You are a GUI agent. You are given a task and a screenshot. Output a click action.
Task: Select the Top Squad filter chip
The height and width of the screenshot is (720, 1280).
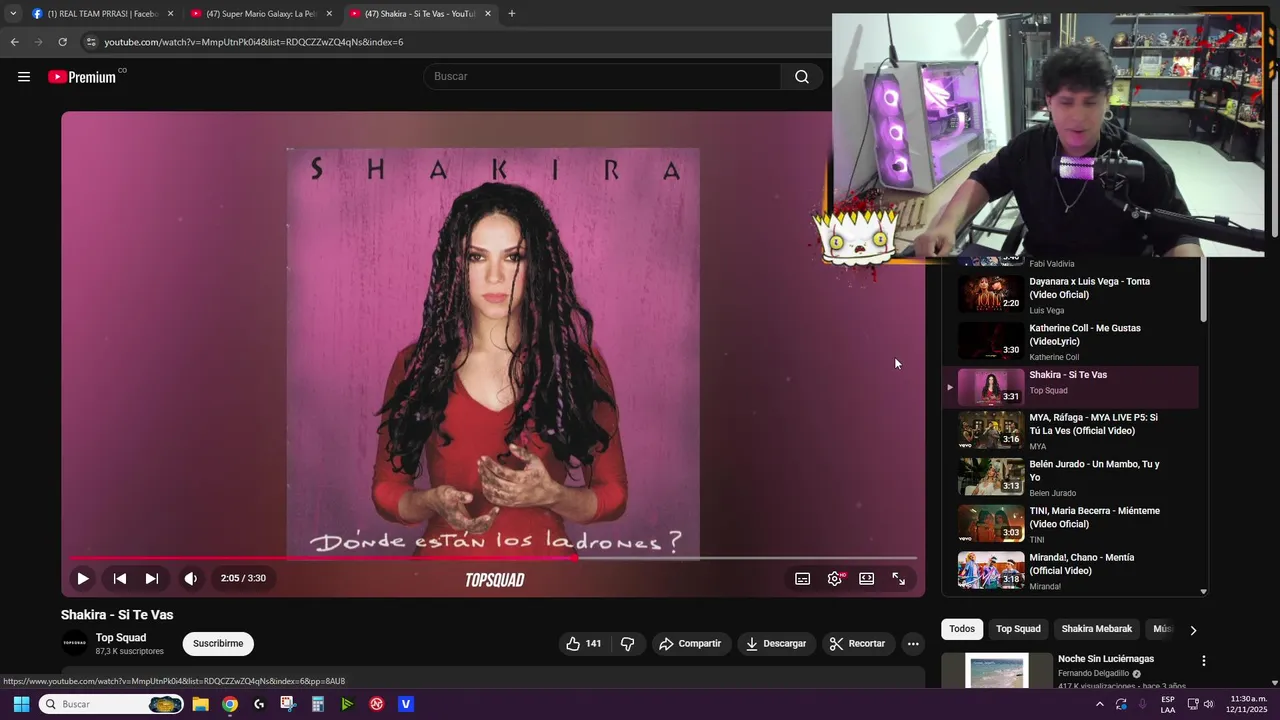[1018, 629]
